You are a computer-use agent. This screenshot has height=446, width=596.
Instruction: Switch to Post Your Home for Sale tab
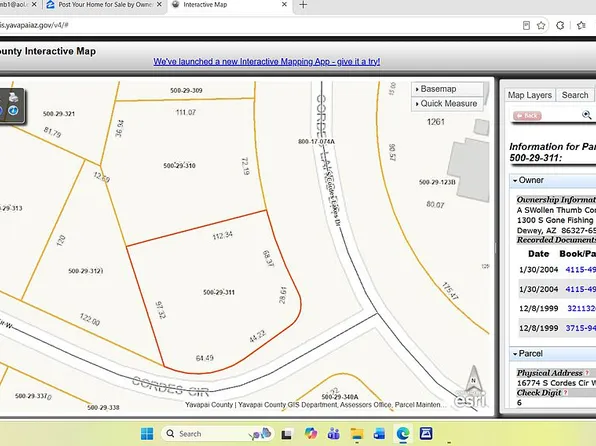pos(105,5)
